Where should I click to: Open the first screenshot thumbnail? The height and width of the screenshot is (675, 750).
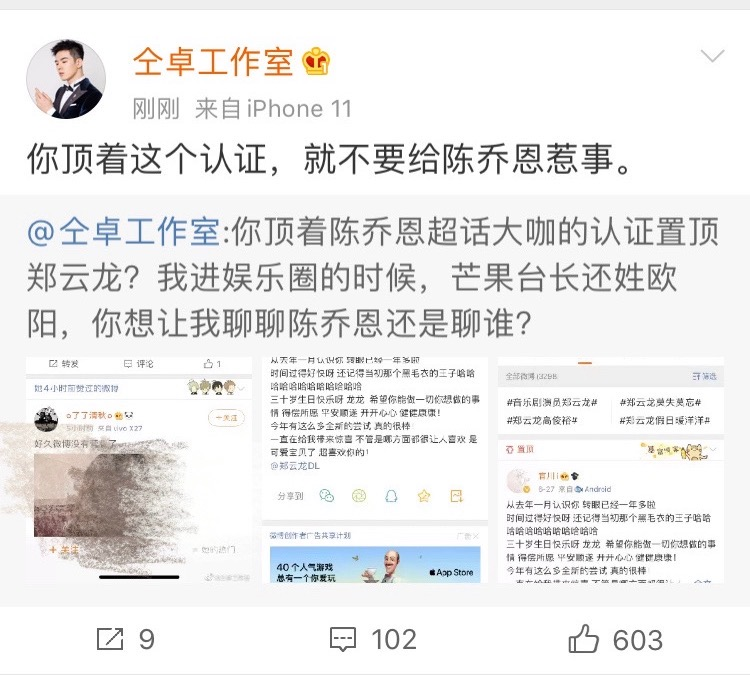pos(139,470)
